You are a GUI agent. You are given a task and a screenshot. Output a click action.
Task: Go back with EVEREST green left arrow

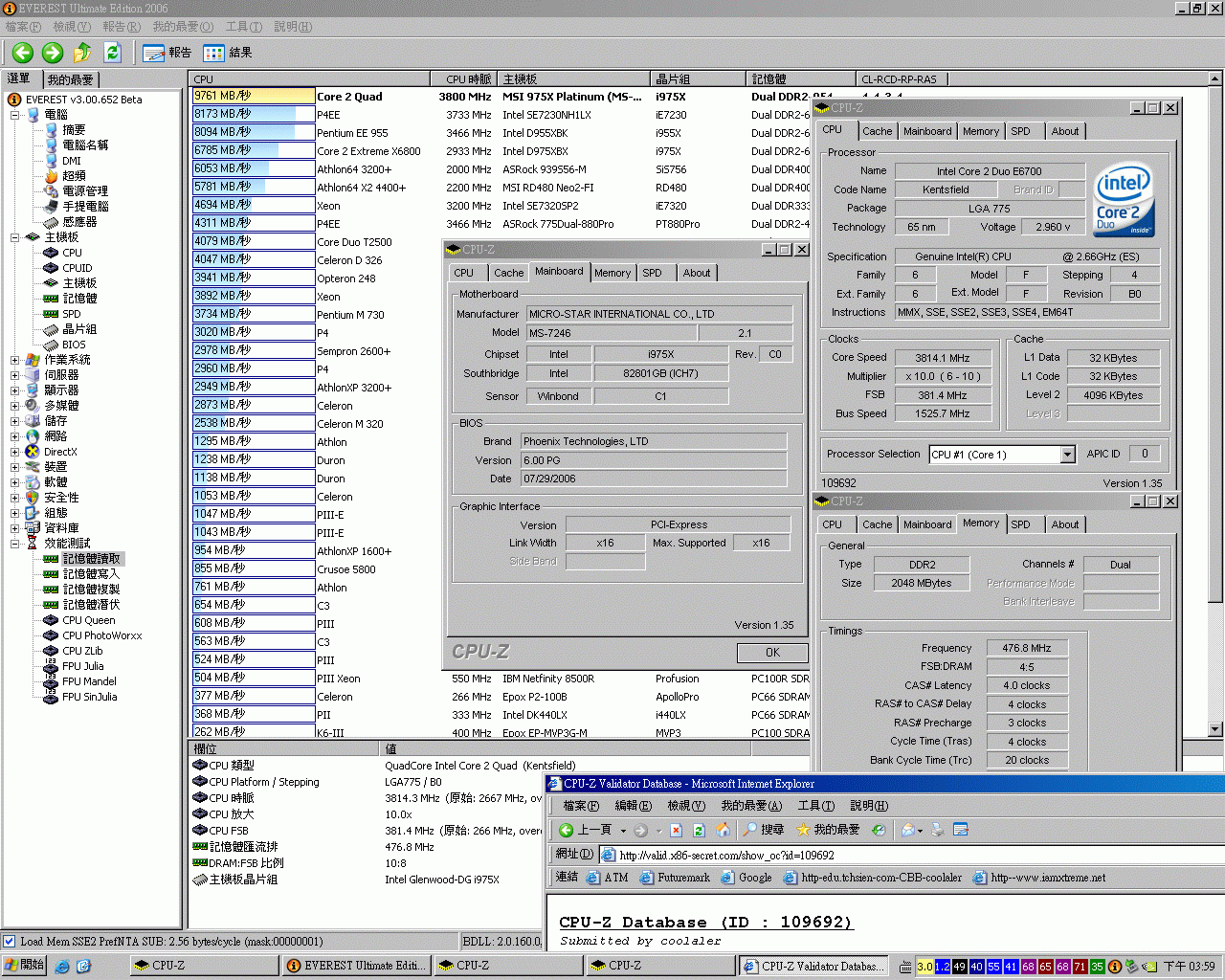click(x=23, y=53)
